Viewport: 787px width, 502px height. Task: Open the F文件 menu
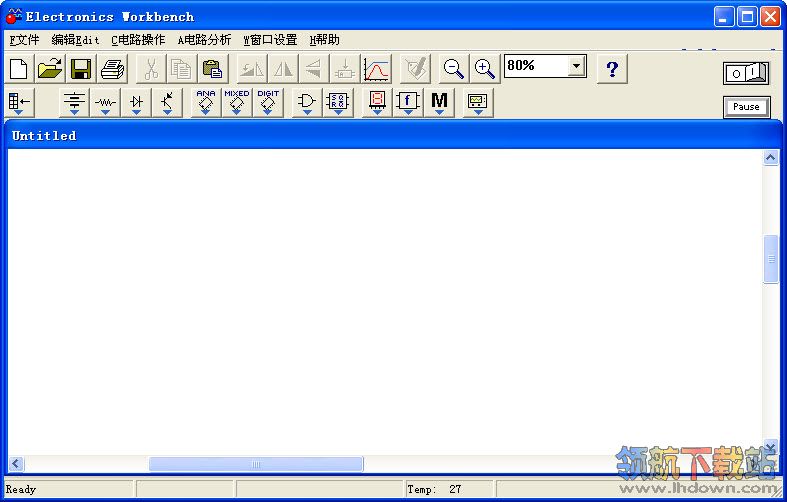(24, 40)
